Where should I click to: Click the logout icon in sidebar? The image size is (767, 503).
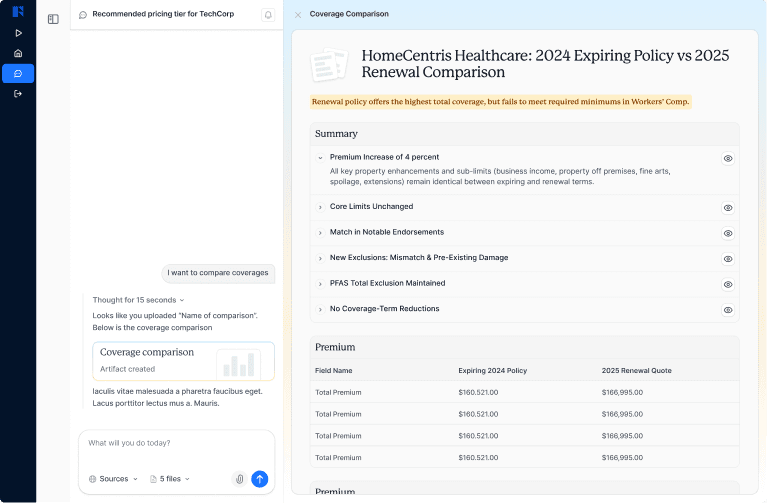(x=18, y=93)
